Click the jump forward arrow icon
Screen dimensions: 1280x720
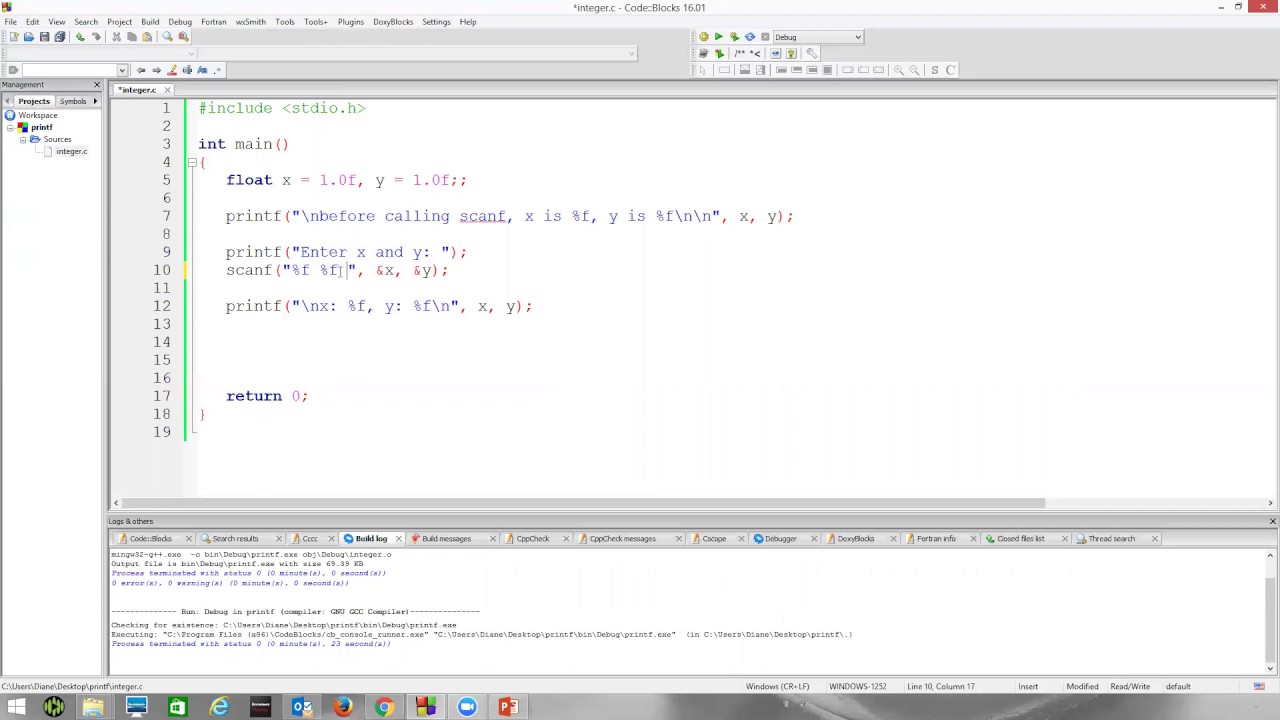coord(156,70)
